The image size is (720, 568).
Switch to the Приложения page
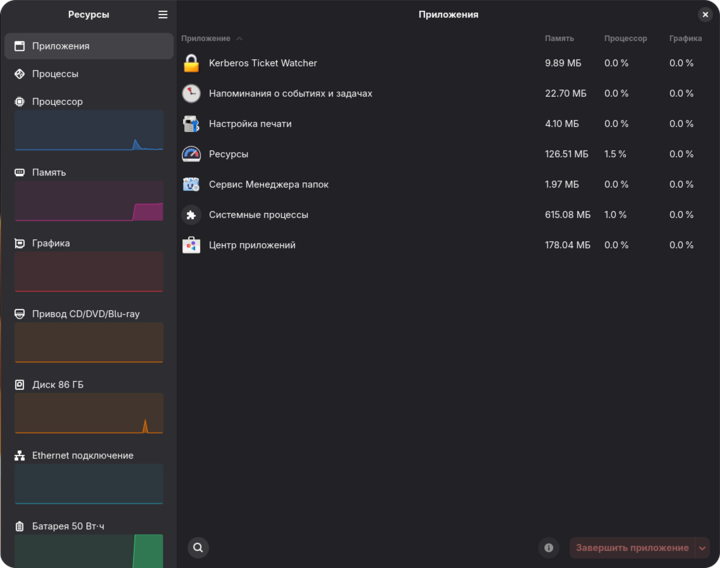coord(89,46)
